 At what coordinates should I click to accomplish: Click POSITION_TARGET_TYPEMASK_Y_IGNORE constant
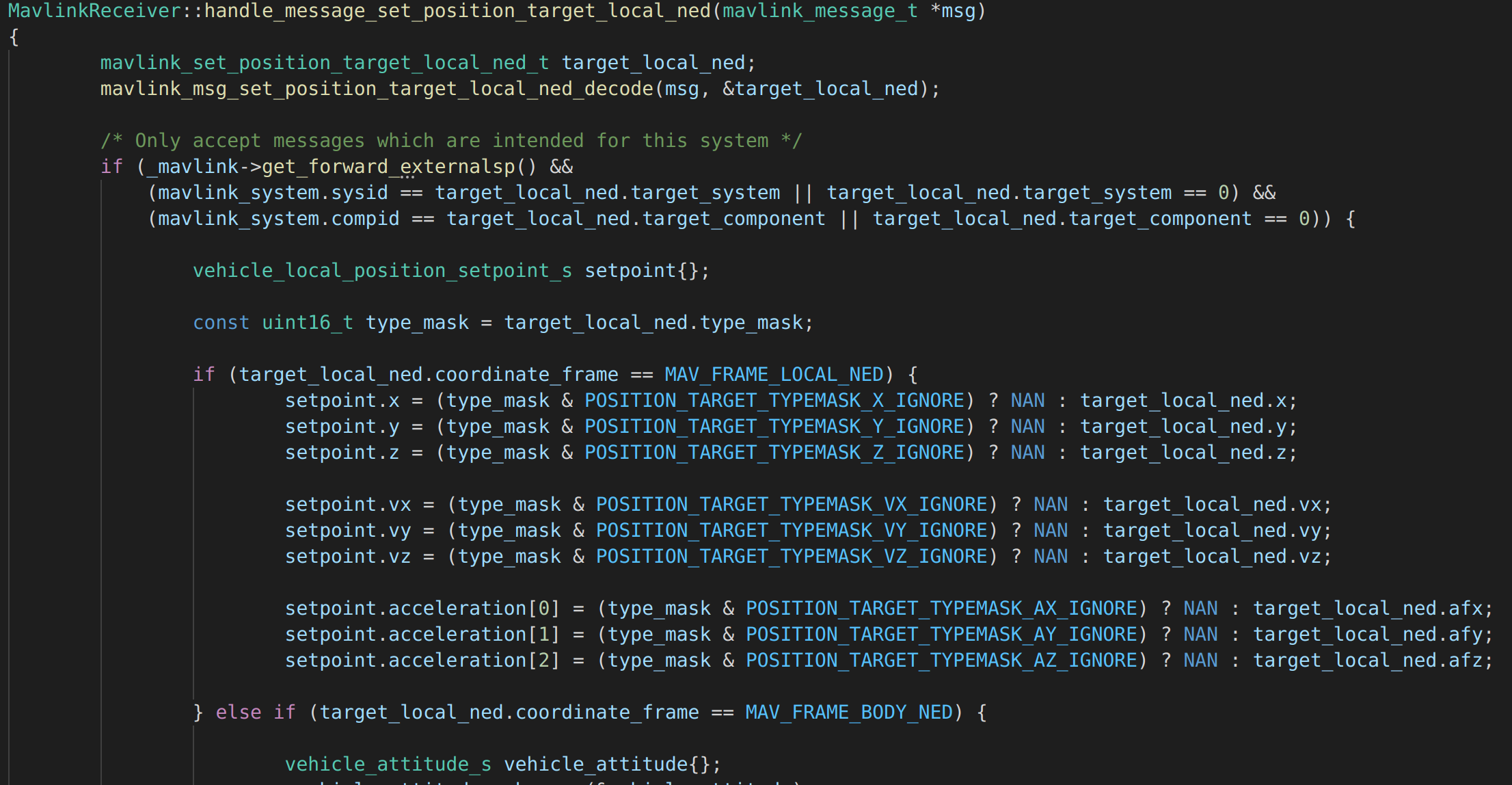pyautogui.click(x=774, y=427)
